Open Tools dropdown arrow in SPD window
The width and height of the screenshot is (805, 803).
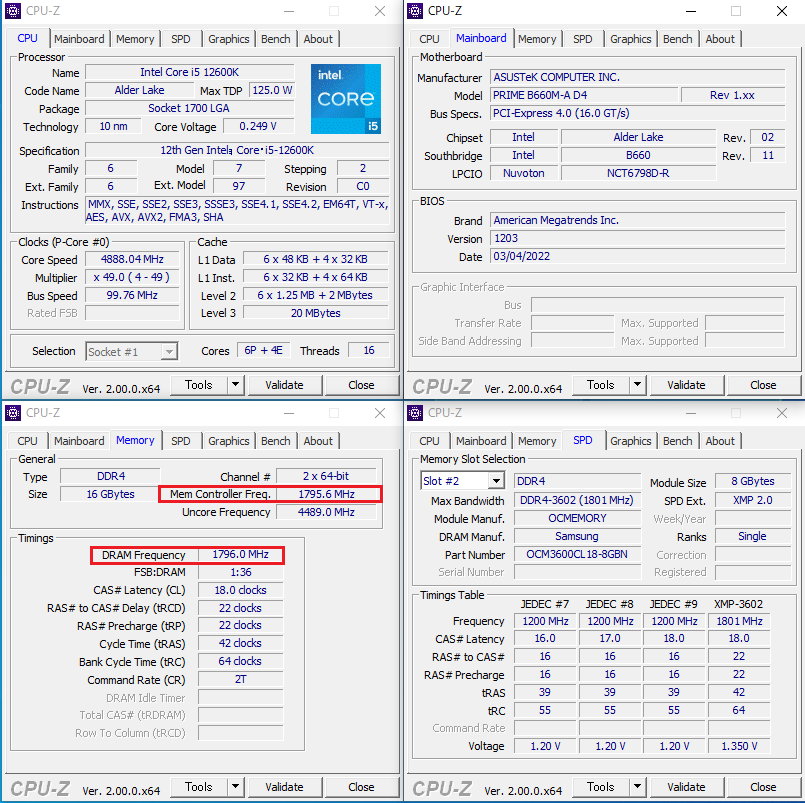coord(638,787)
